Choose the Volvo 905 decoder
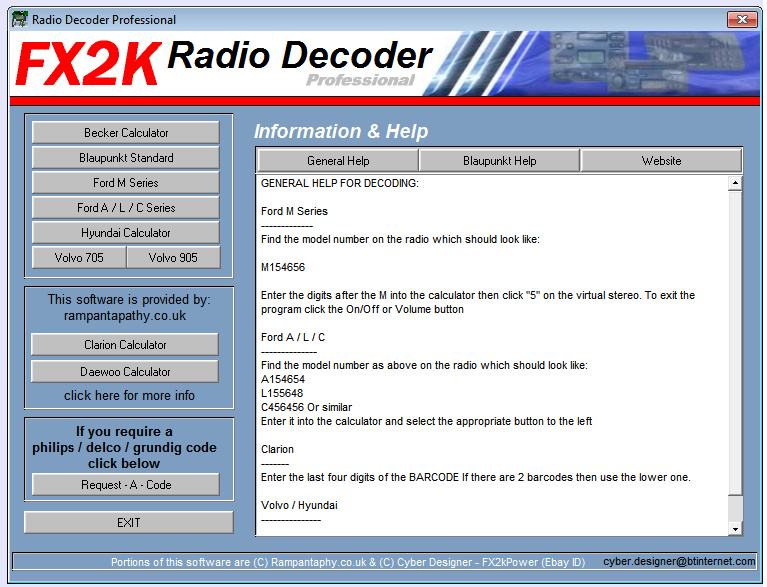 tap(173, 257)
